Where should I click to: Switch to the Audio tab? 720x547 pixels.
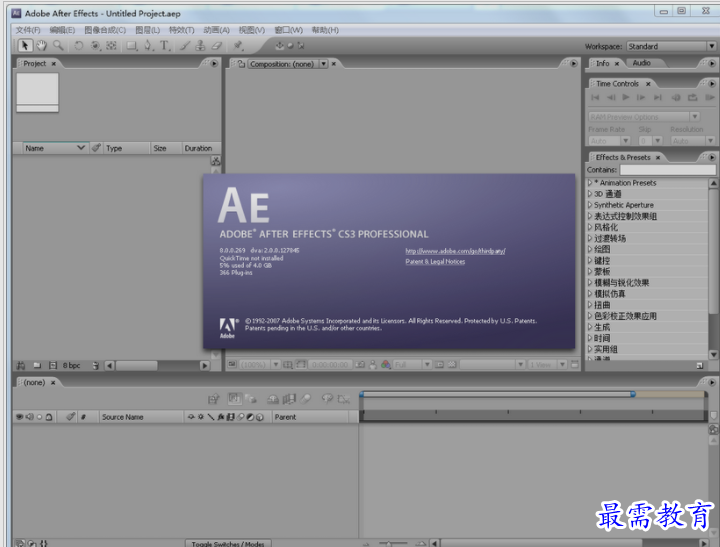641,63
